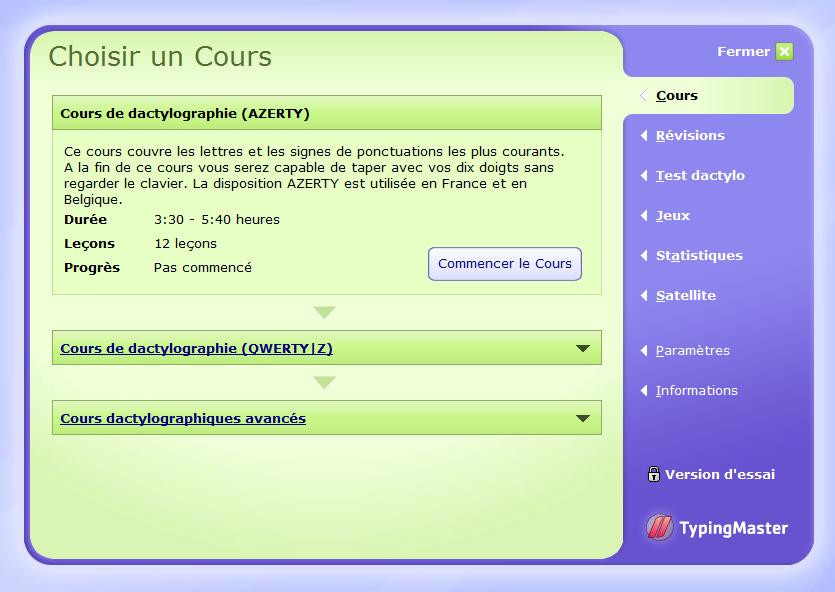Click the Durée label
The image size is (835, 592).
click(x=85, y=219)
